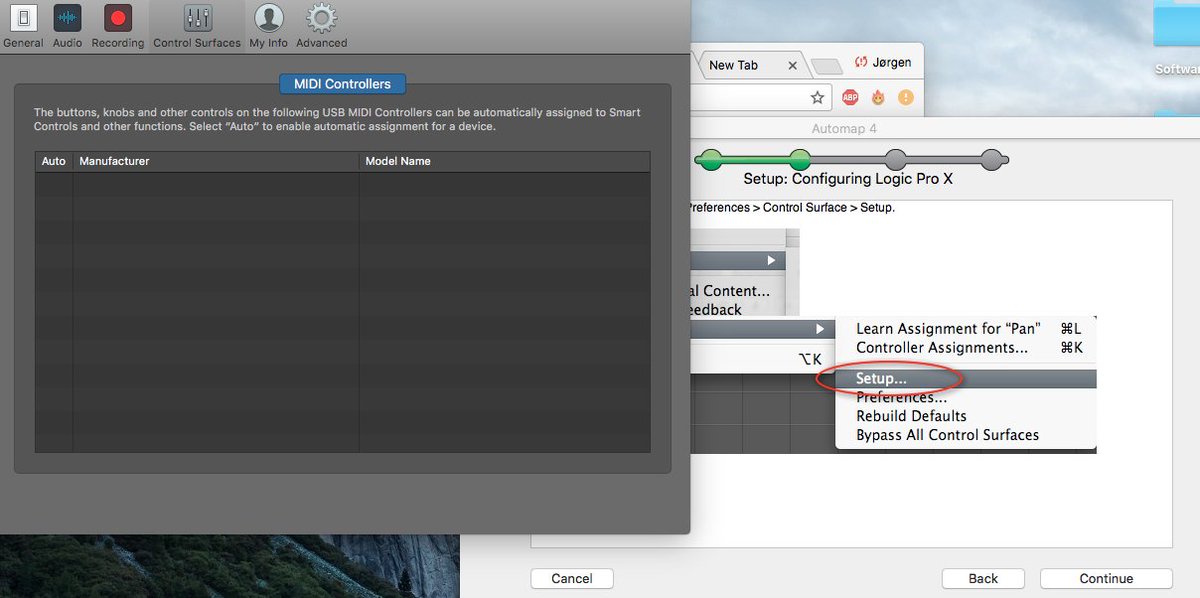The image size is (1200, 598).
Task: Cancel the Automap 4 setup
Action: (x=572, y=578)
